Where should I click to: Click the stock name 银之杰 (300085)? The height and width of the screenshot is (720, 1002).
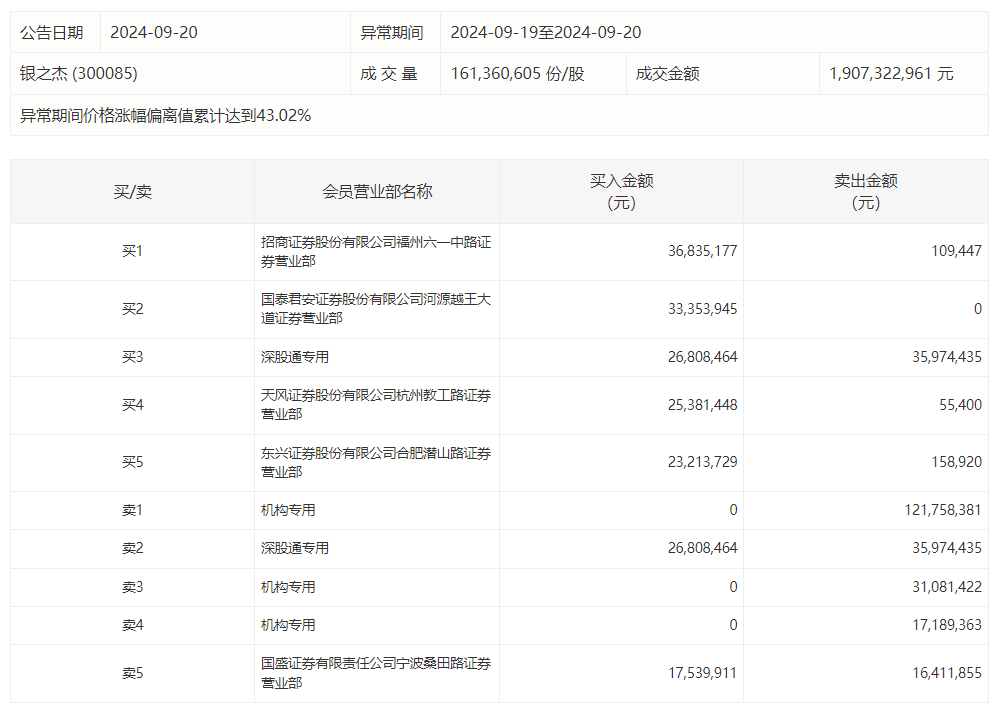[79, 73]
